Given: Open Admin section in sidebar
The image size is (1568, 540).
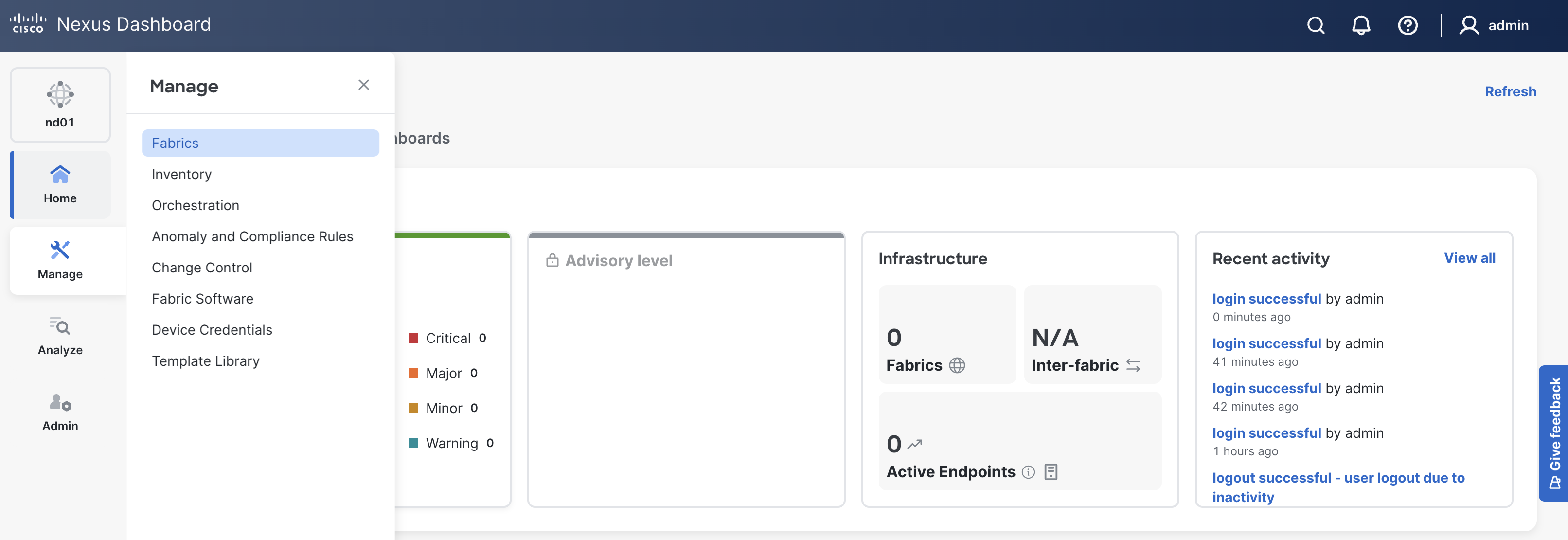Looking at the screenshot, I should (60, 412).
